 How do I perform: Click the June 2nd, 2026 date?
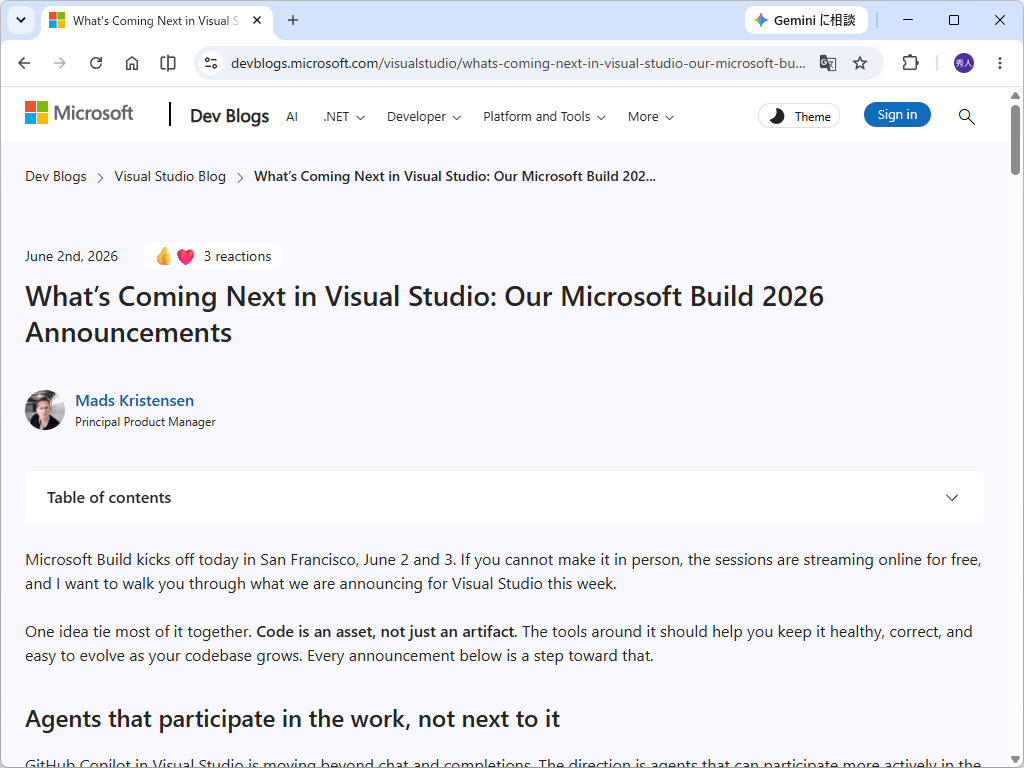coord(71,257)
